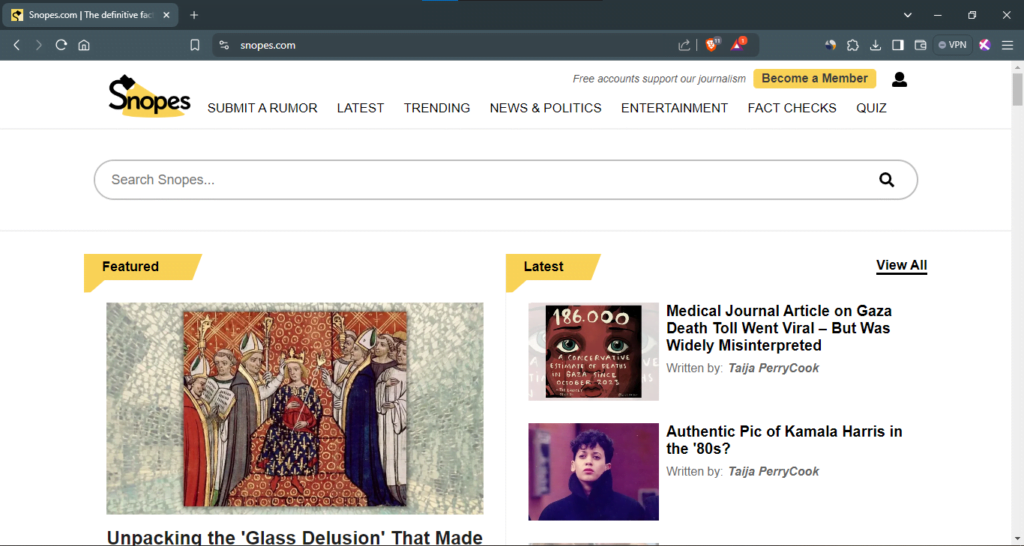1024x546 pixels.
Task: Open Brave Rewards triangle icon
Action: (739, 44)
